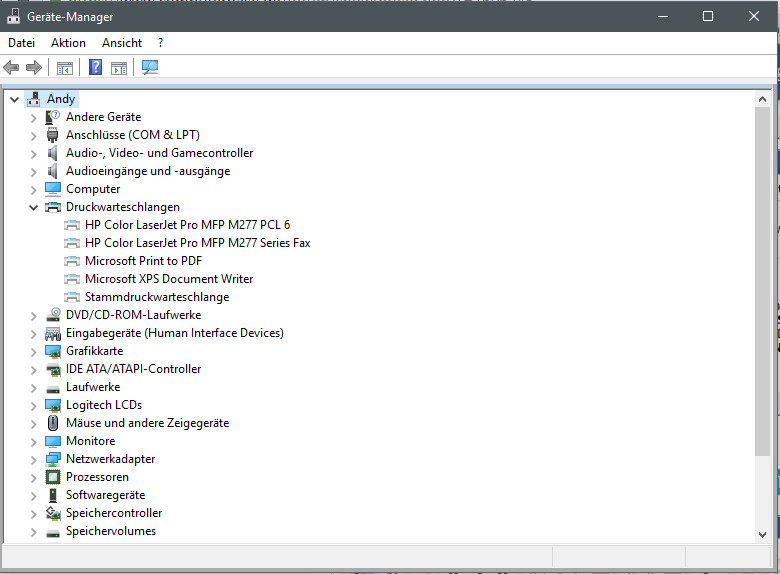Collapse the Andy root node

[x=14, y=99]
